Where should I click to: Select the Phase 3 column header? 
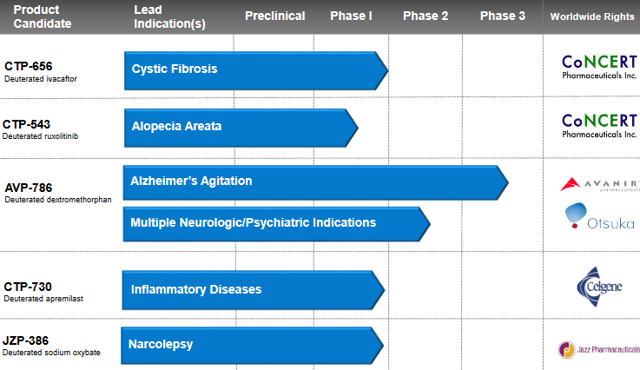pyautogui.click(x=502, y=16)
